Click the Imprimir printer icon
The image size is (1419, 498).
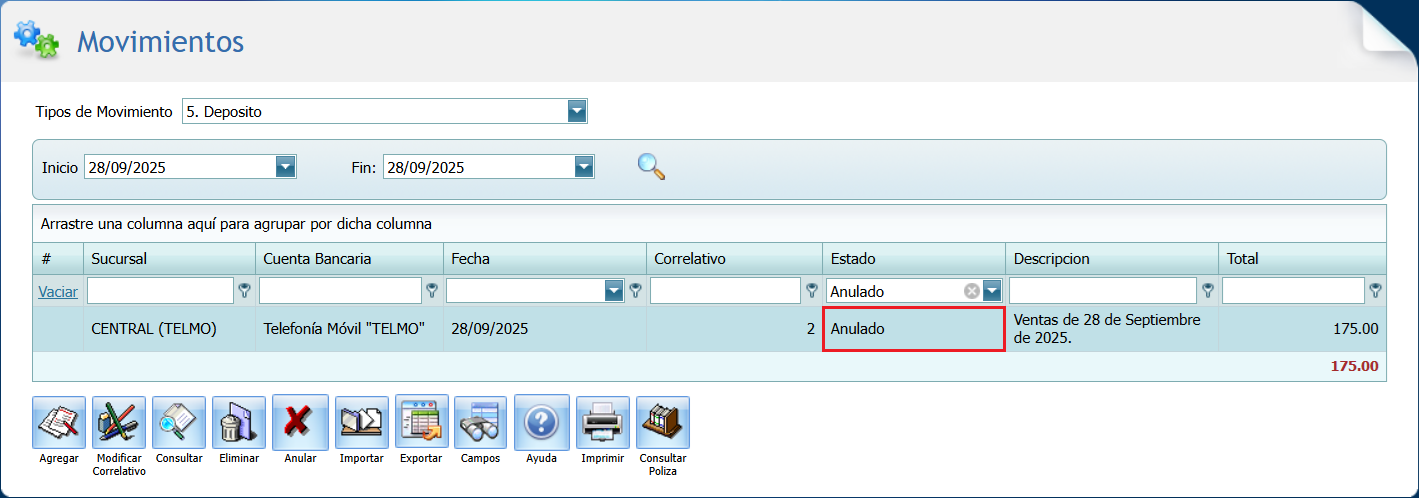[602, 423]
